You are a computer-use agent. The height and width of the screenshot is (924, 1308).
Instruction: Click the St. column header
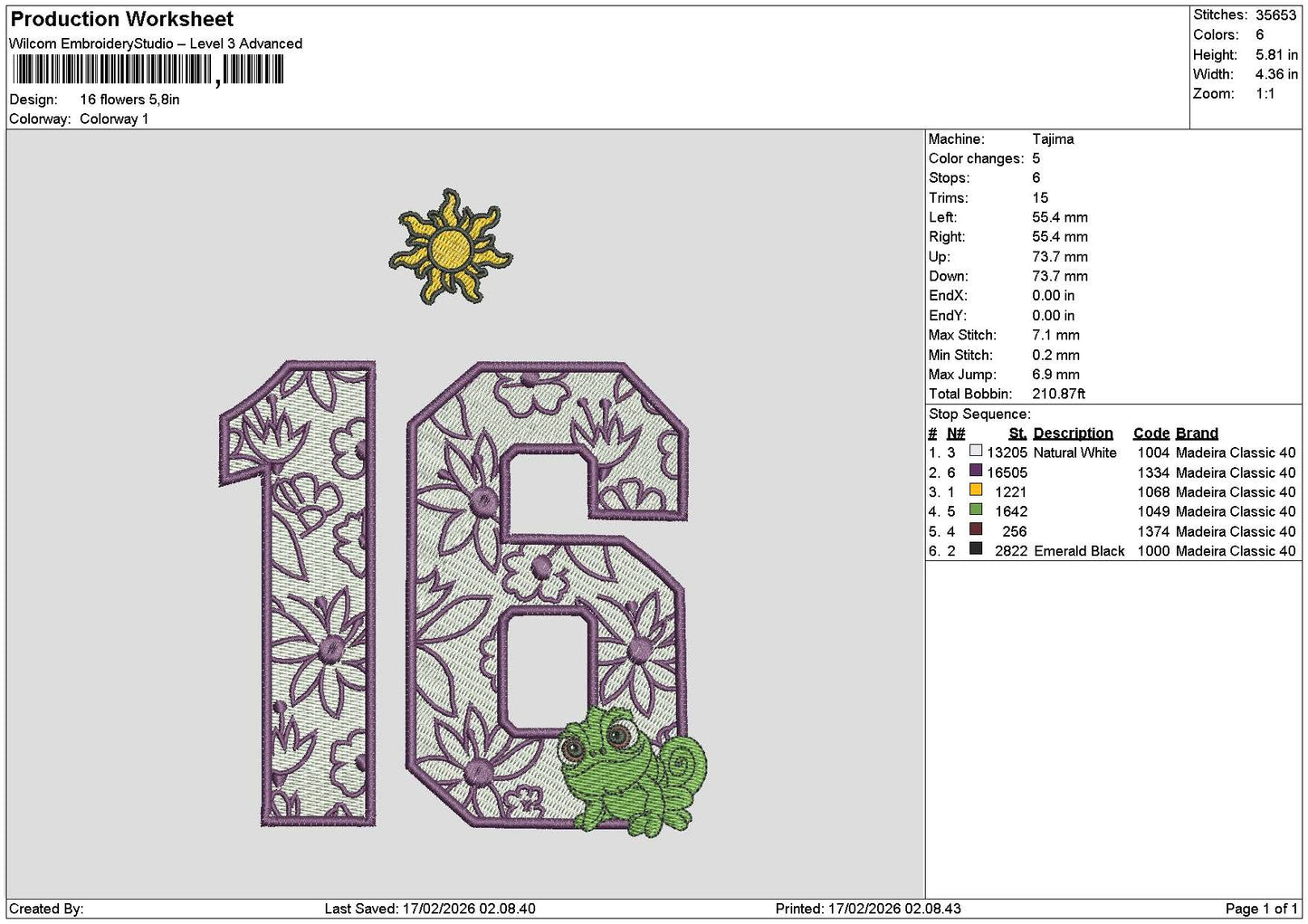click(x=1017, y=433)
